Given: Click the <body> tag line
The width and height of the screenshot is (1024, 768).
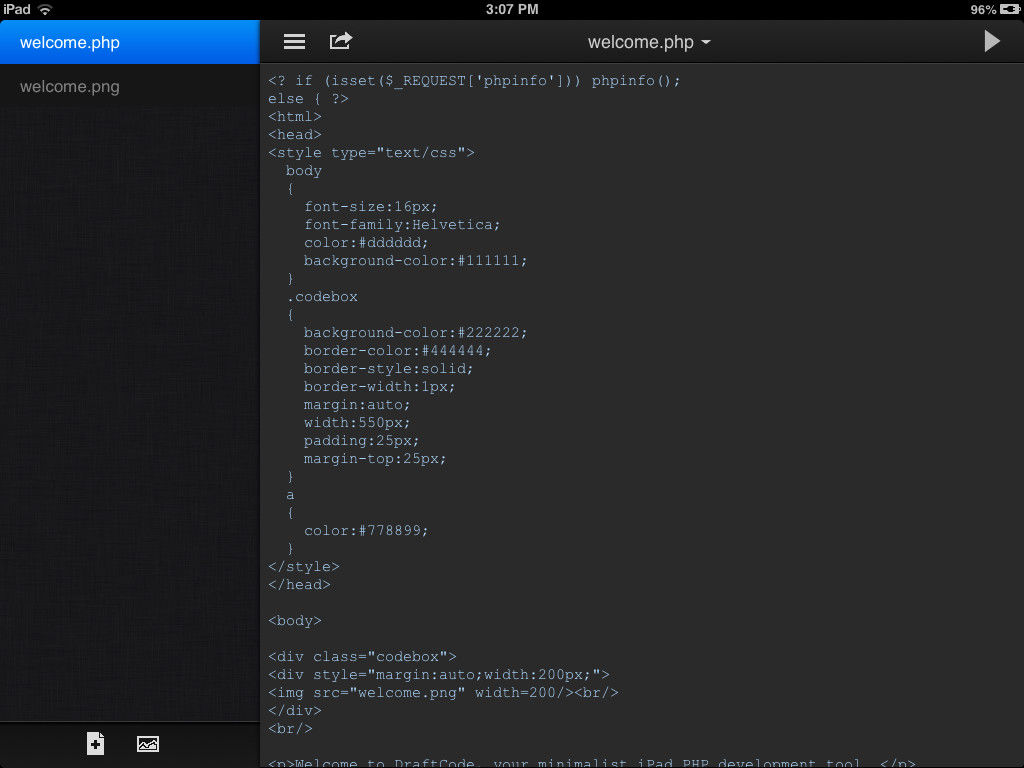Looking at the screenshot, I should click(295, 620).
